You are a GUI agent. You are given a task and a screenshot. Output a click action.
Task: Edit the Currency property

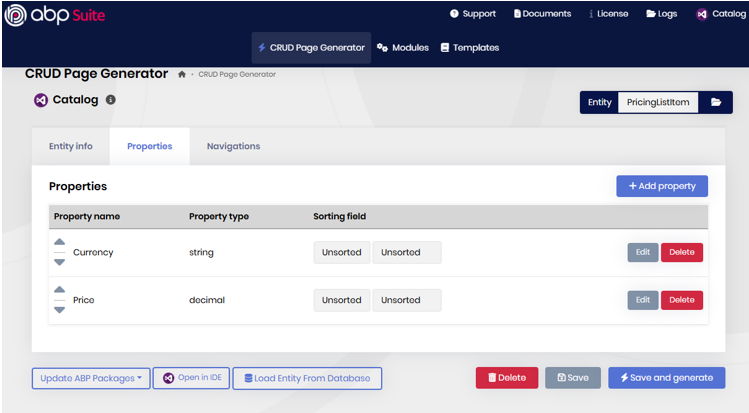642,252
